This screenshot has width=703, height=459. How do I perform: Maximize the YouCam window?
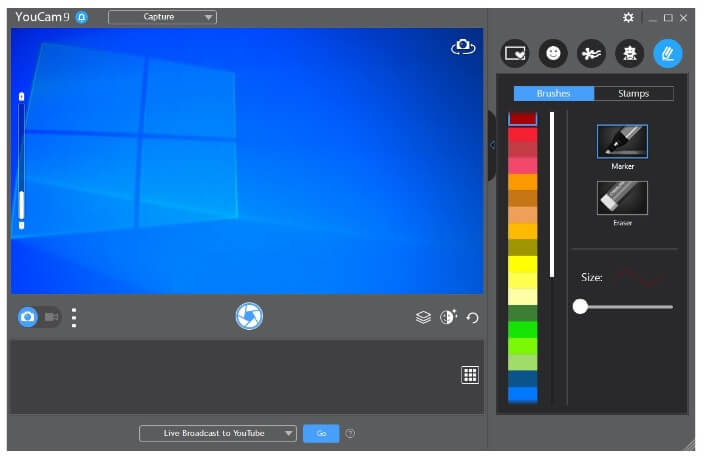pos(668,18)
